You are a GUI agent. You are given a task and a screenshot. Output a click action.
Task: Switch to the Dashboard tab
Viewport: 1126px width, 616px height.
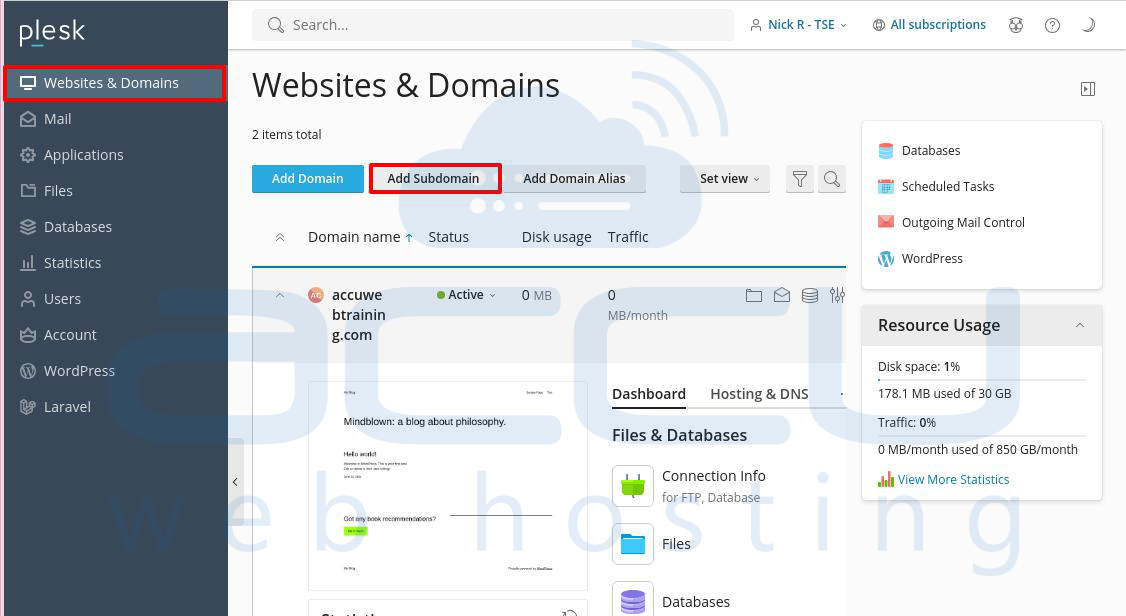(648, 394)
